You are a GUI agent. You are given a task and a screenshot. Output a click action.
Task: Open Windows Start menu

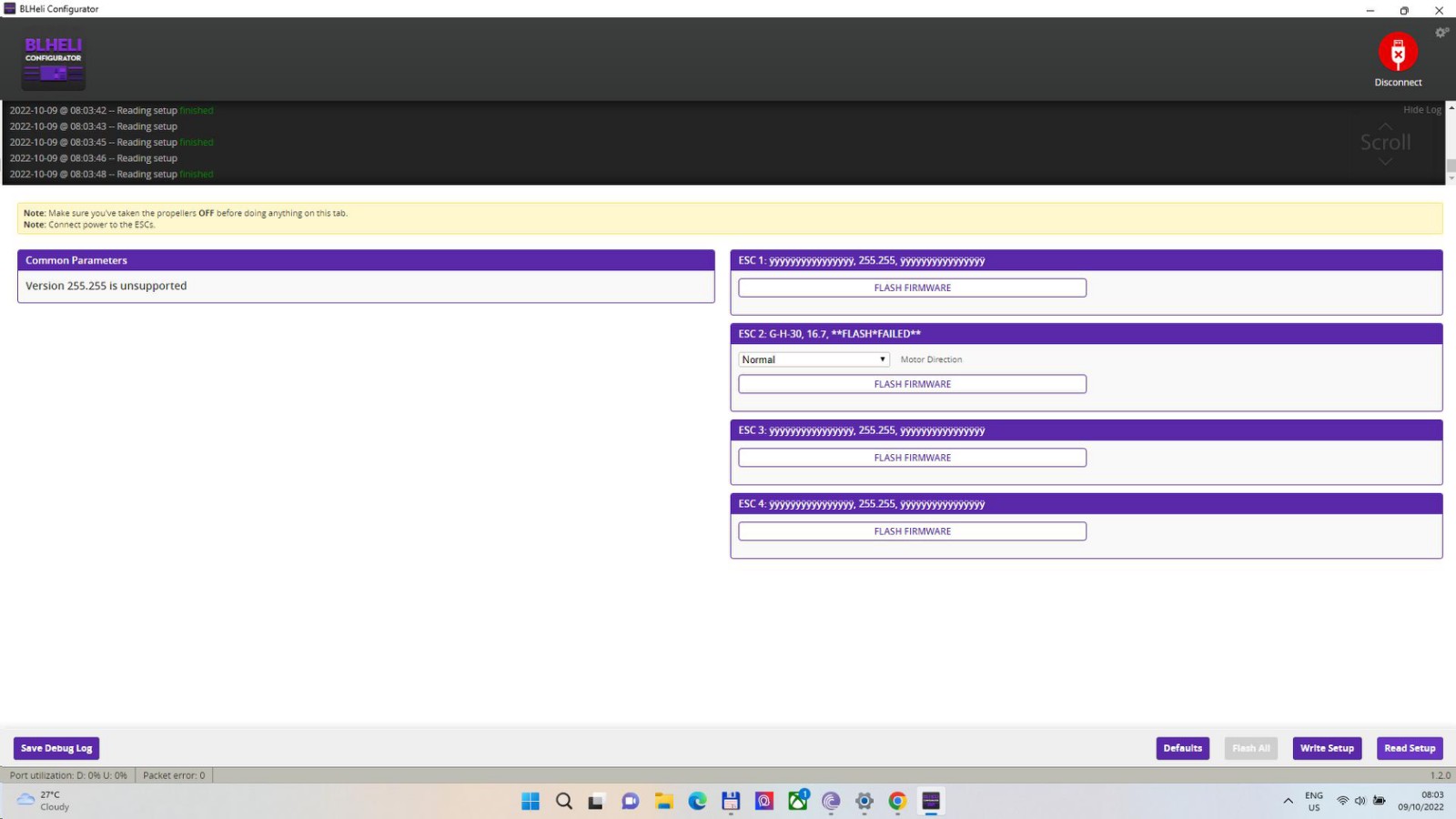tap(531, 801)
